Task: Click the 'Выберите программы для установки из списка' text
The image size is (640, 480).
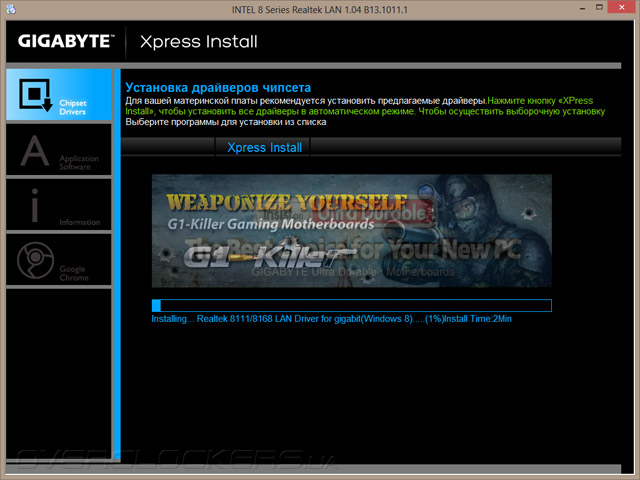Action: point(226,122)
